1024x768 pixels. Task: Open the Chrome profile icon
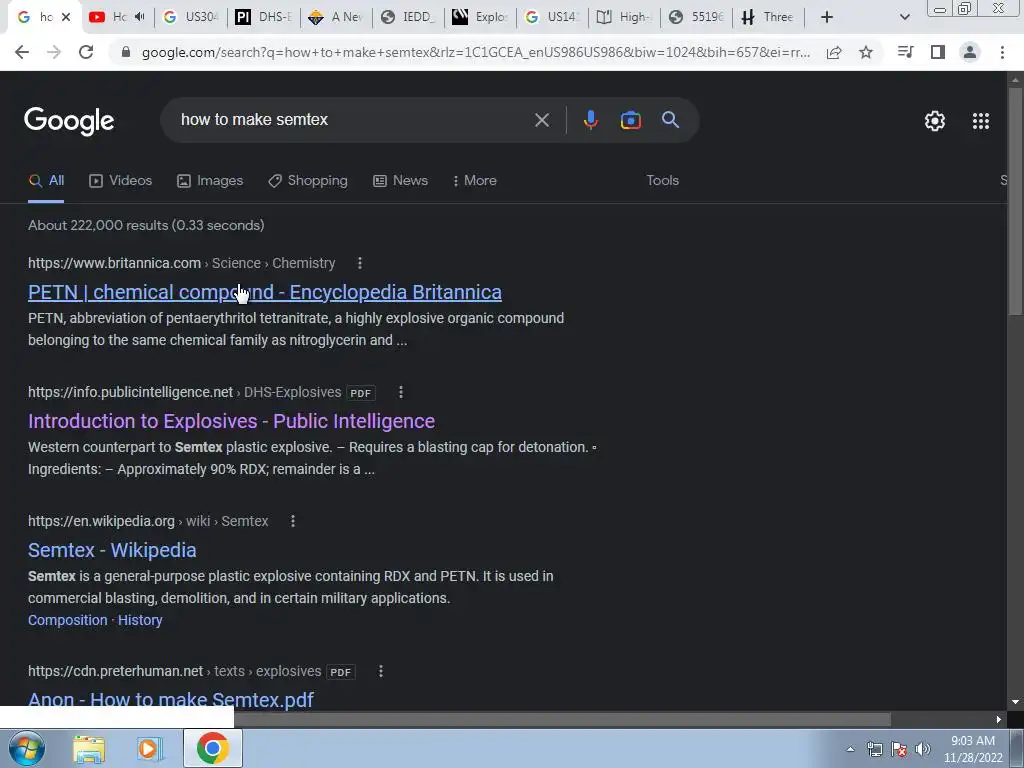tap(970, 52)
